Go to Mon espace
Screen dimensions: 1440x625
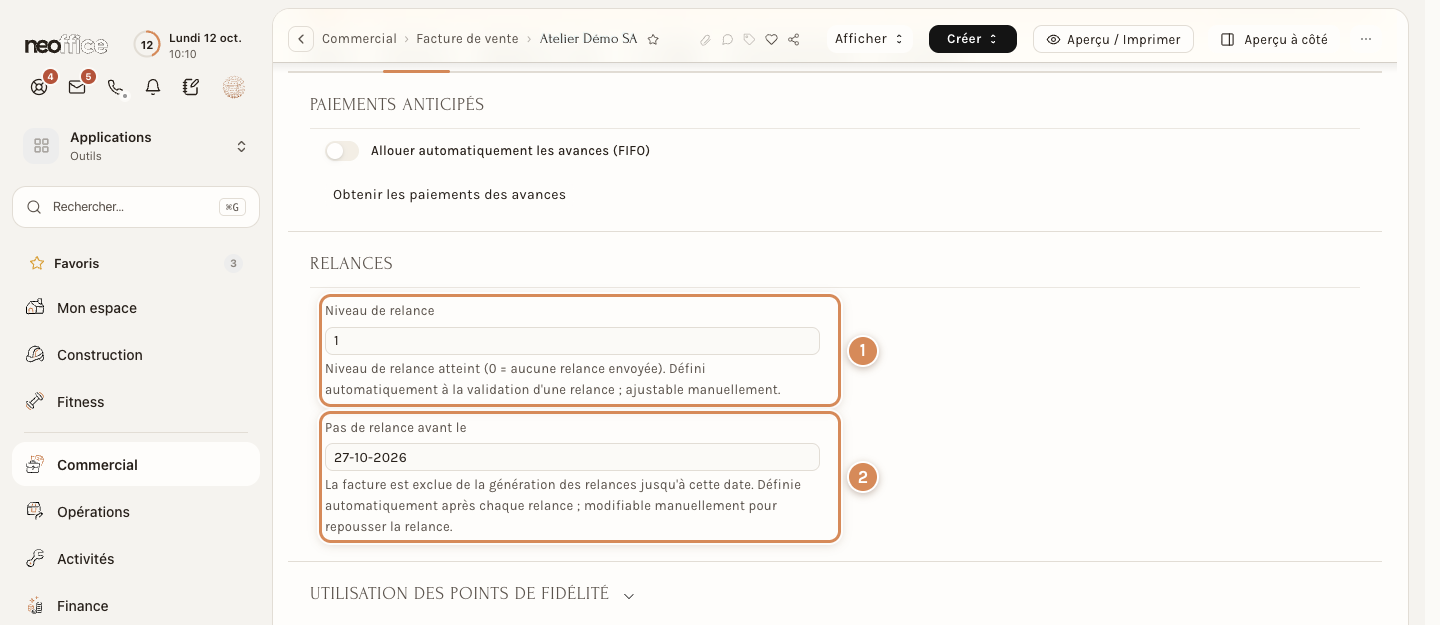pyautogui.click(x=136, y=308)
